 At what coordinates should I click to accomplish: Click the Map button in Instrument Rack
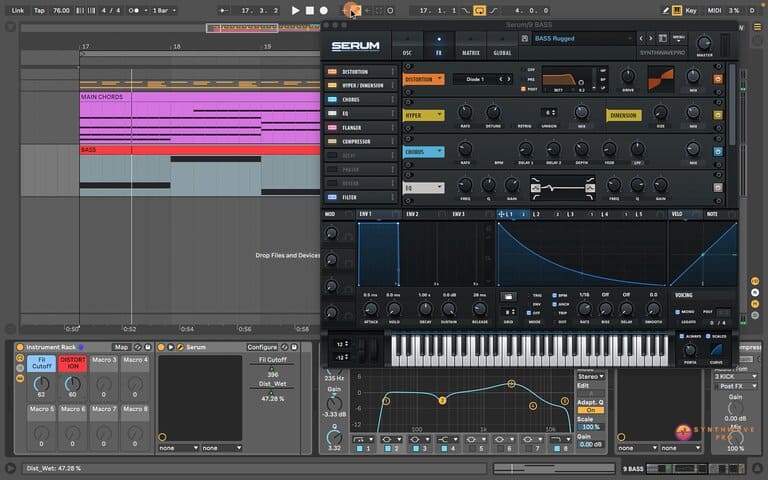[121, 347]
